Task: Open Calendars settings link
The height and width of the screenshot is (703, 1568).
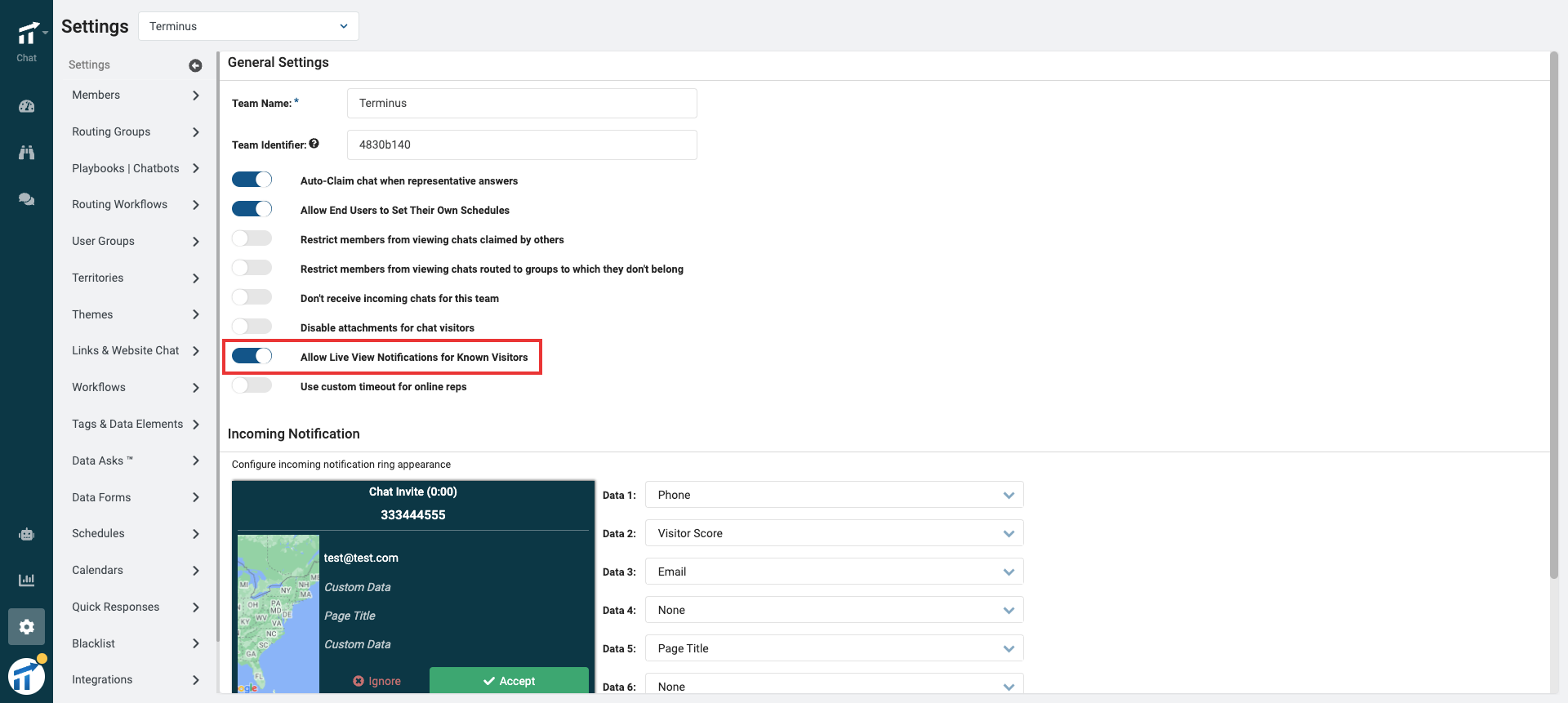Action: coord(97,570)
